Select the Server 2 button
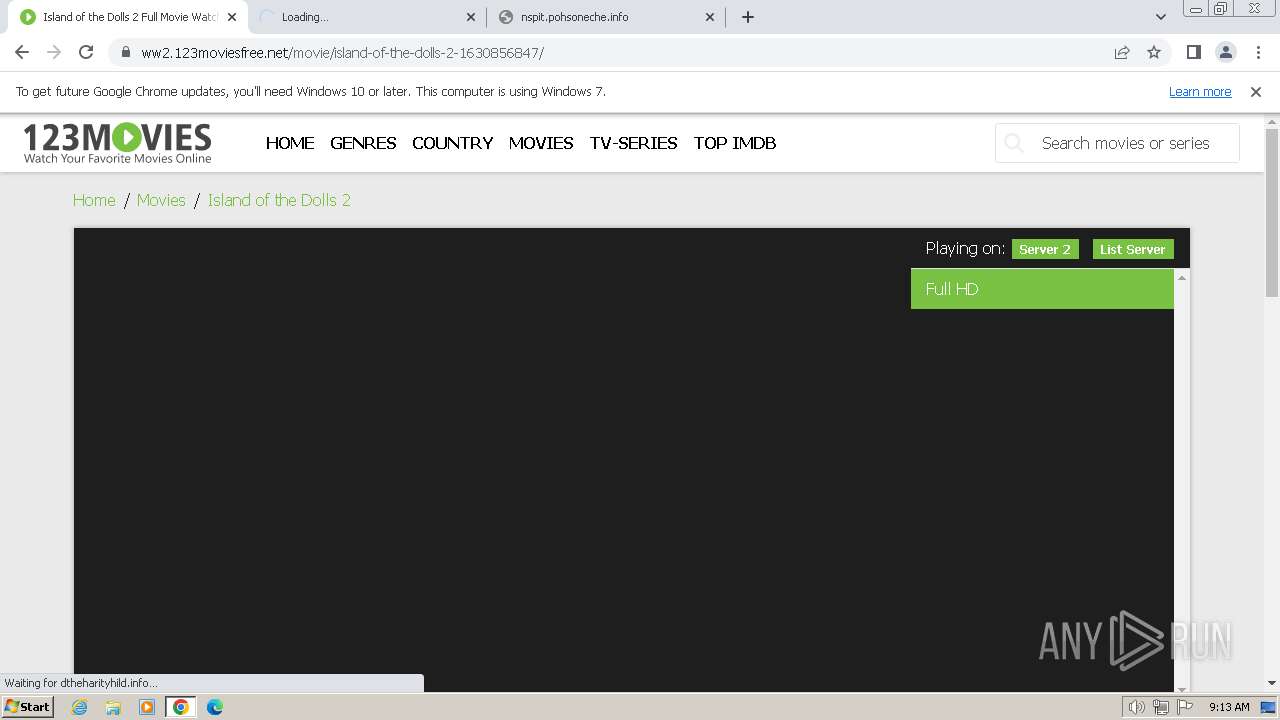The height and width of the screenshot is (720, 1280). pyautogui.click(x=1045, y=249)
